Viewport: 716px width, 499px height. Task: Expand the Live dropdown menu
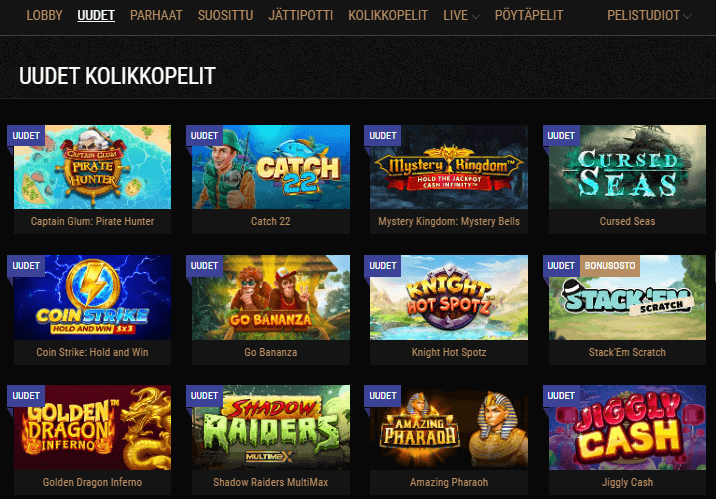coord(461,16)
